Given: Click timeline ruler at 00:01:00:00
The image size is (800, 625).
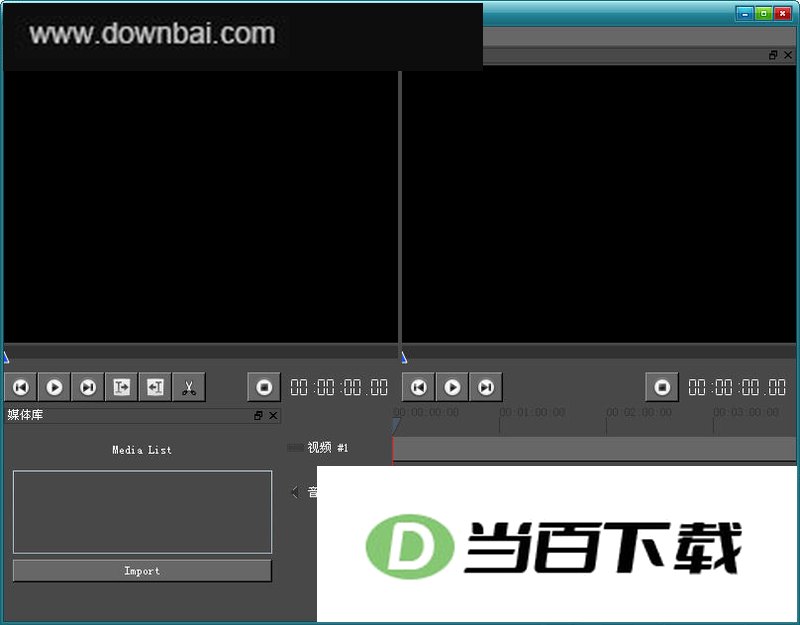Looking at the screenshot, I should [x=532, y=412].
